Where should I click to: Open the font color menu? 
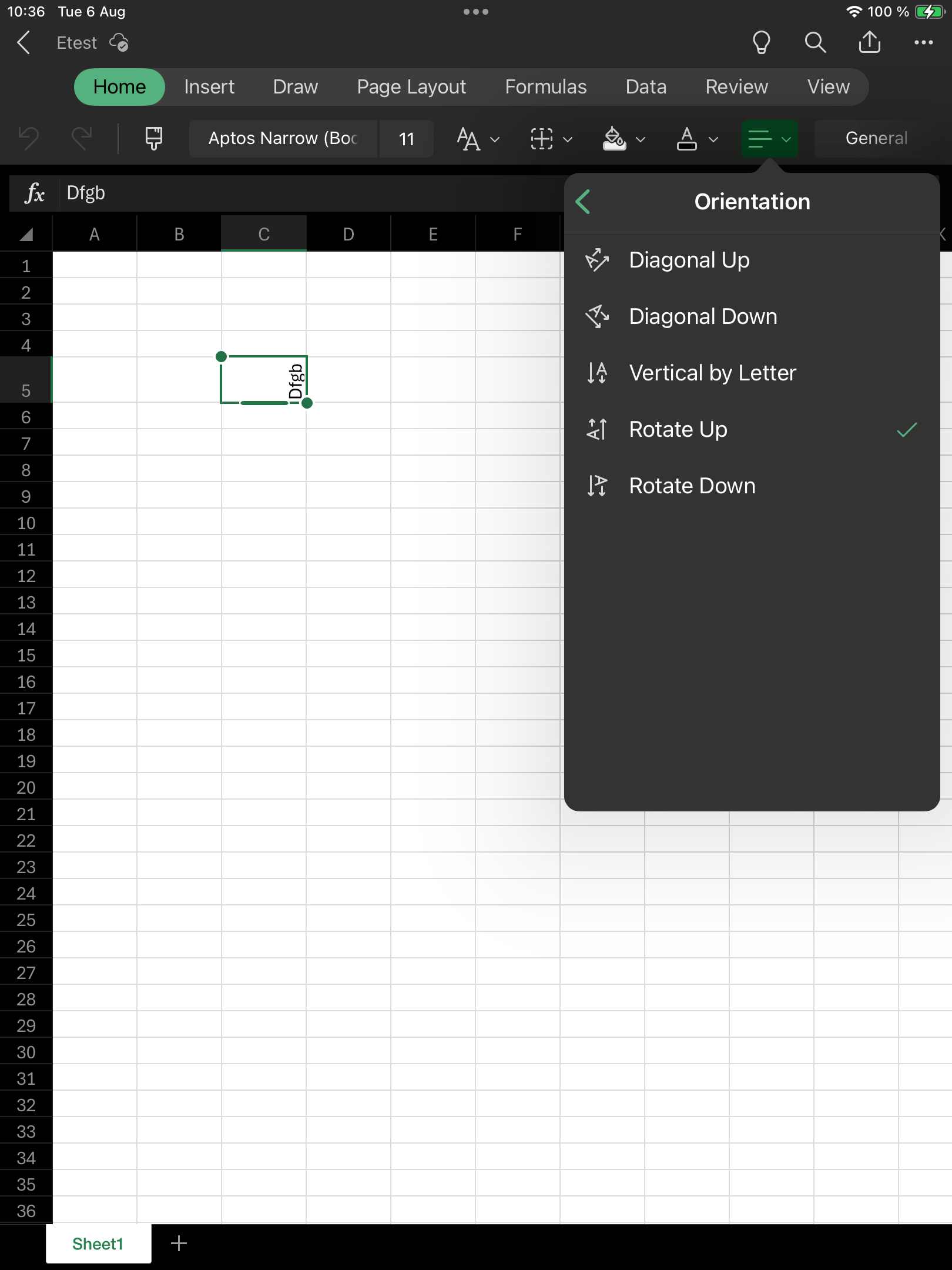point(696,139)
